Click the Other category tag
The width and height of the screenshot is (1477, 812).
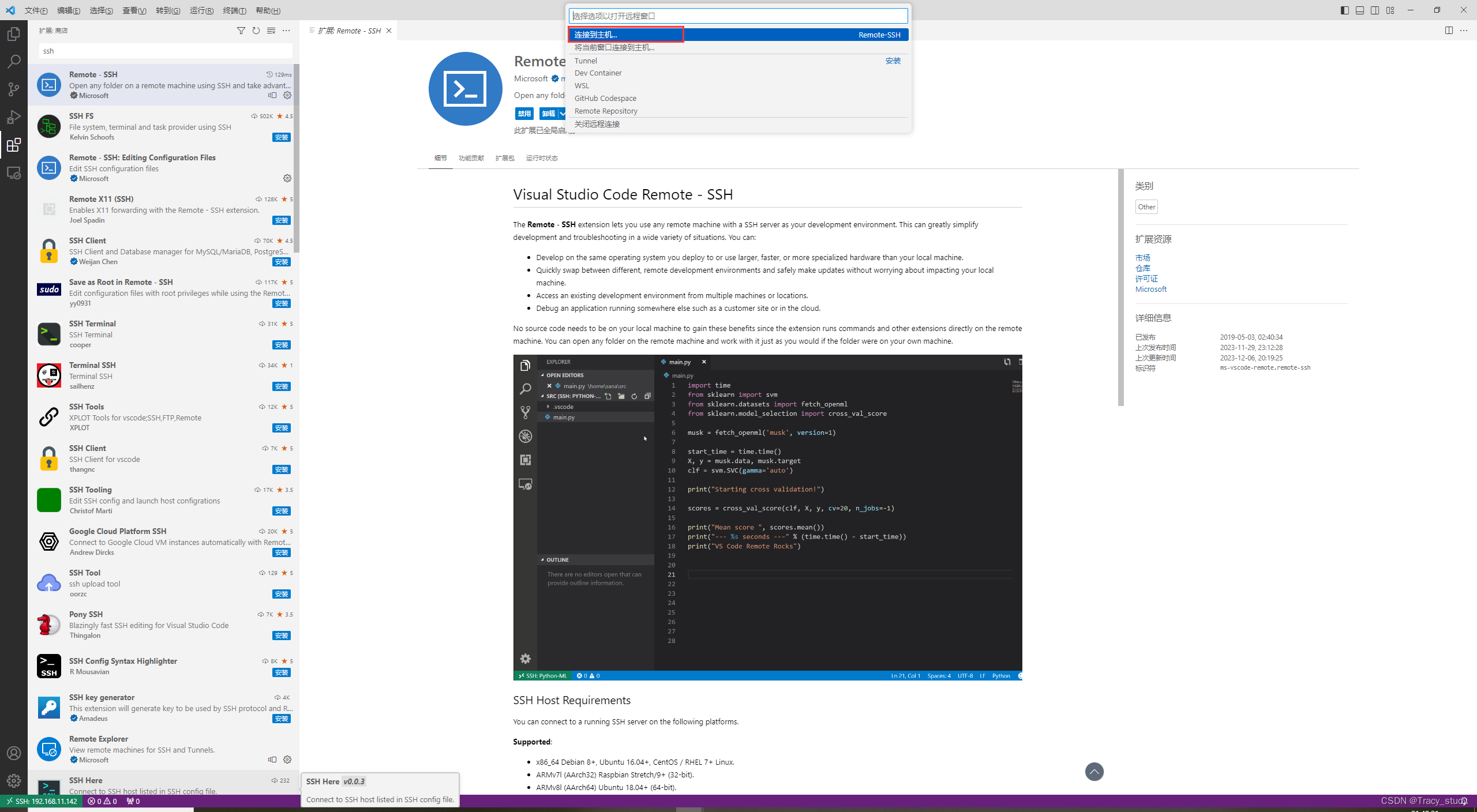(1146, 207)
